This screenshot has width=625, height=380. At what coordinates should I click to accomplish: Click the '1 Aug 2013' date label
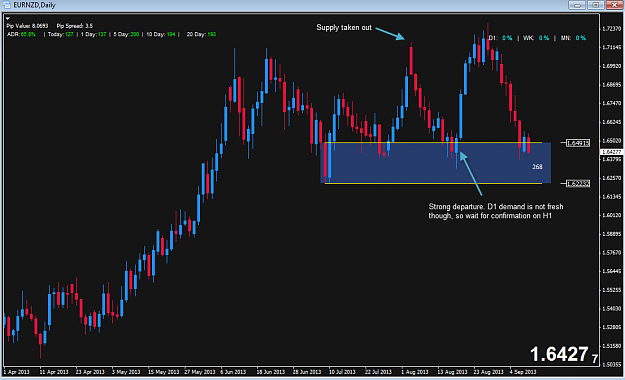[x=415, y=372]
